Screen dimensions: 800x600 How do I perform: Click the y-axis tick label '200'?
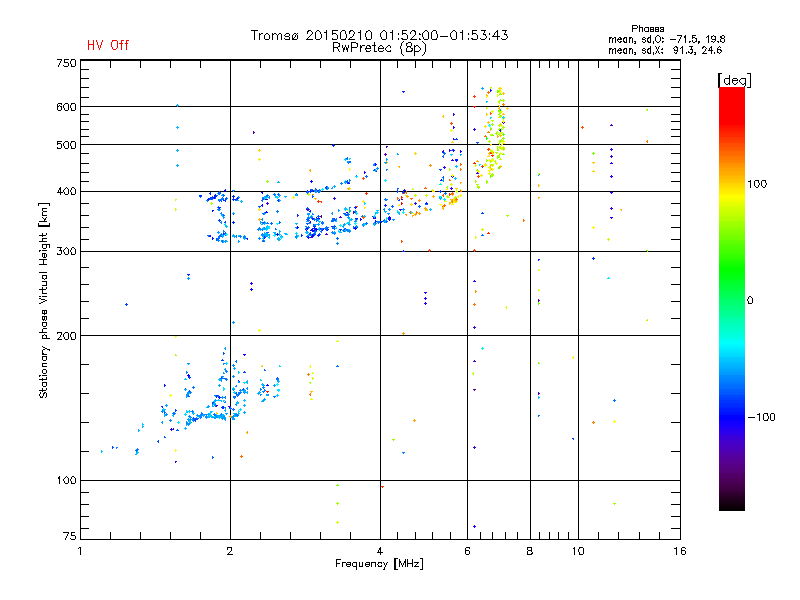click(66, 336)
